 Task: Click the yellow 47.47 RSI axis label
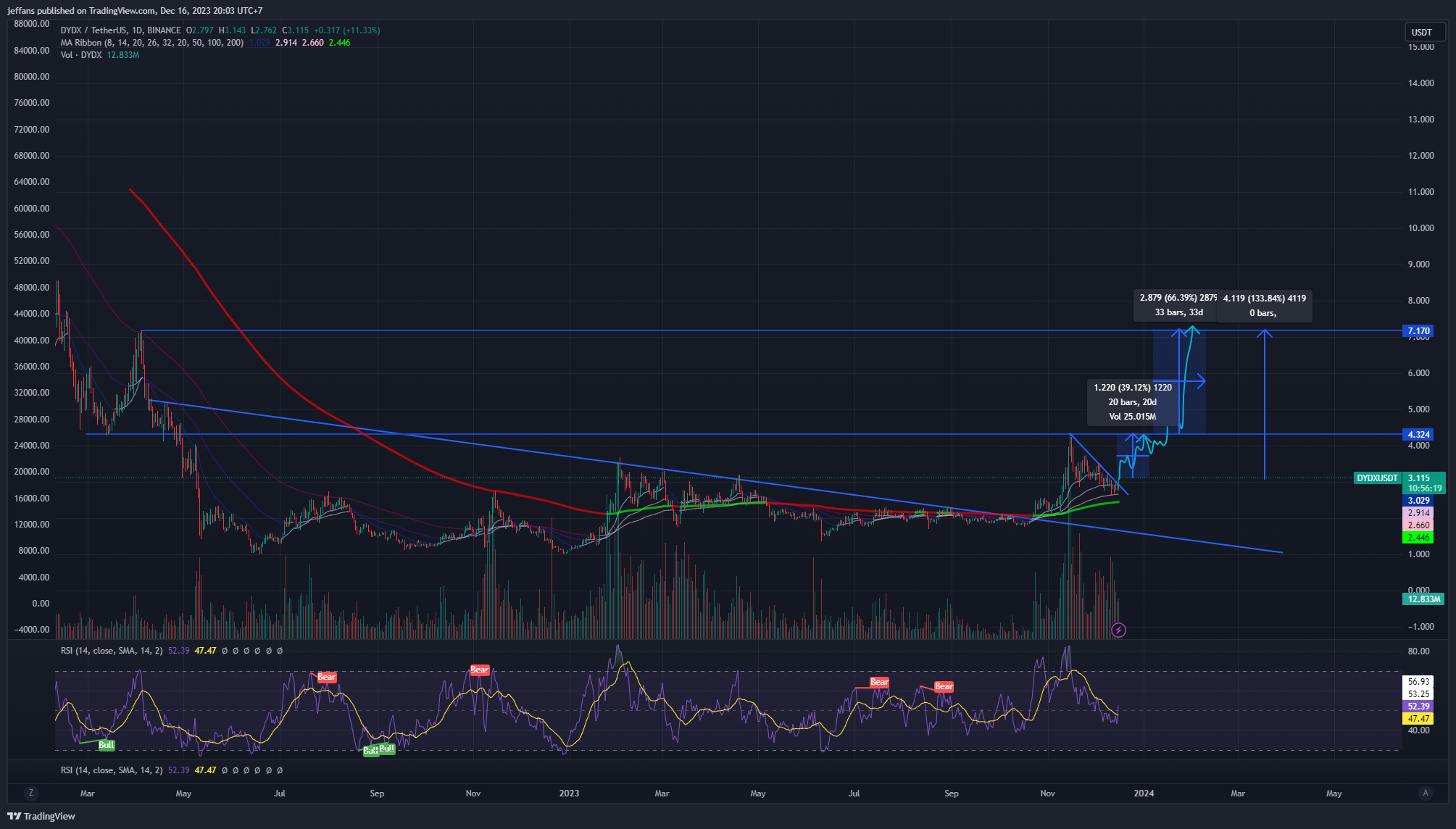coord(1418,719)
